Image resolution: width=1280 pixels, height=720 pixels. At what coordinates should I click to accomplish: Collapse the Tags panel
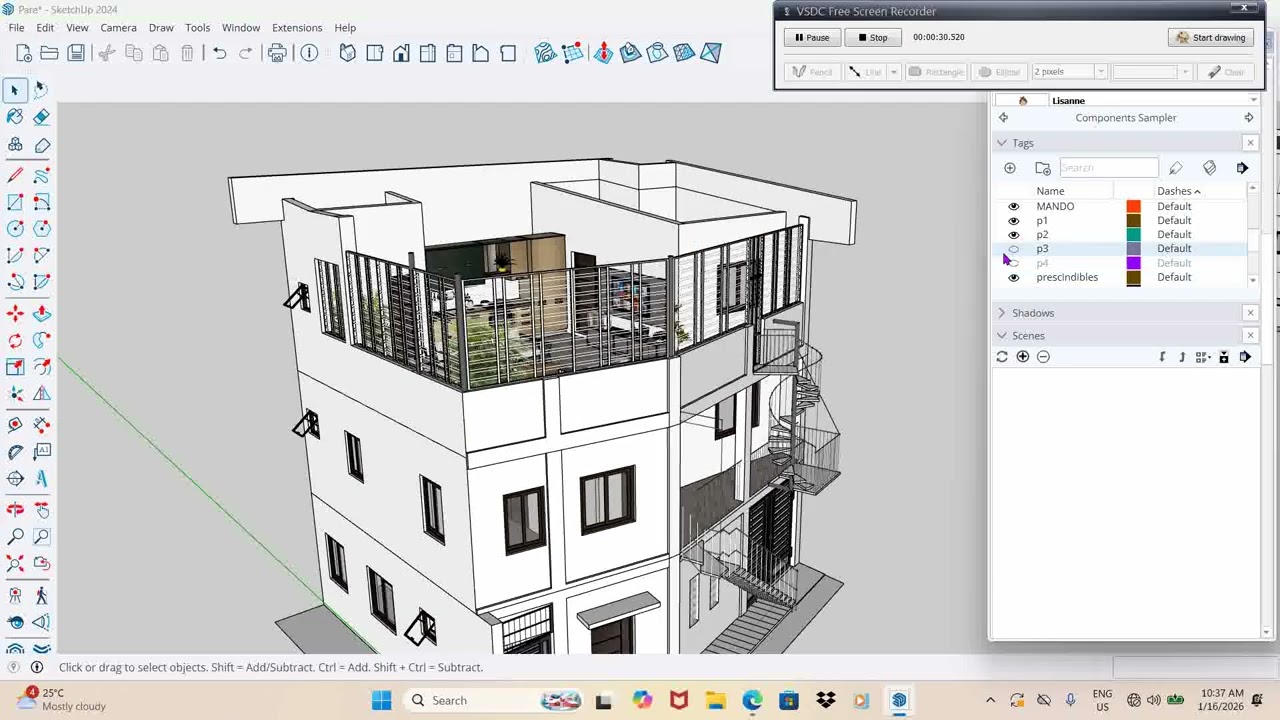(1002, 143)
